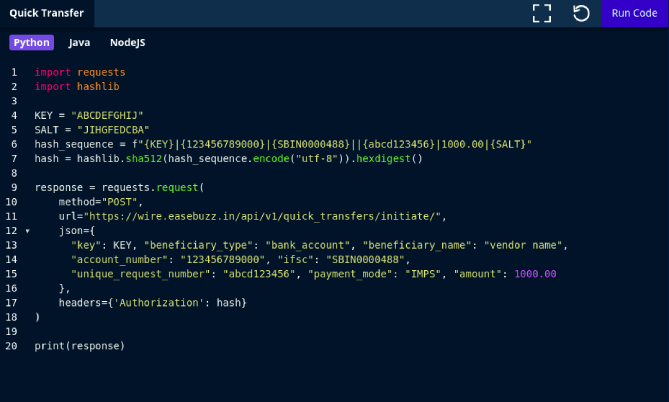Switch to the NodeJS code tab
The width and height of the screenshot is (669, 402).
pos(129,43)
